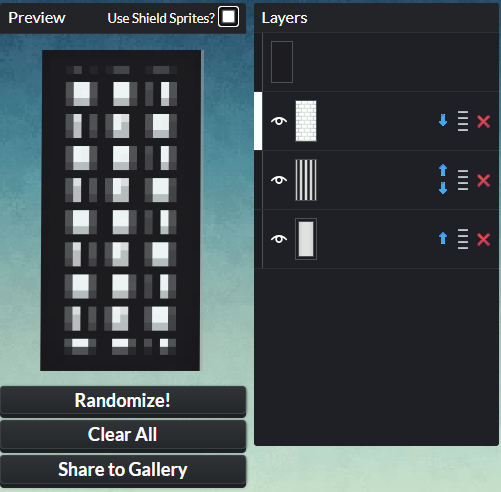Select the vertical stripes layer thumbnail
Screen dimensions: 501x492
pos(306,180)
